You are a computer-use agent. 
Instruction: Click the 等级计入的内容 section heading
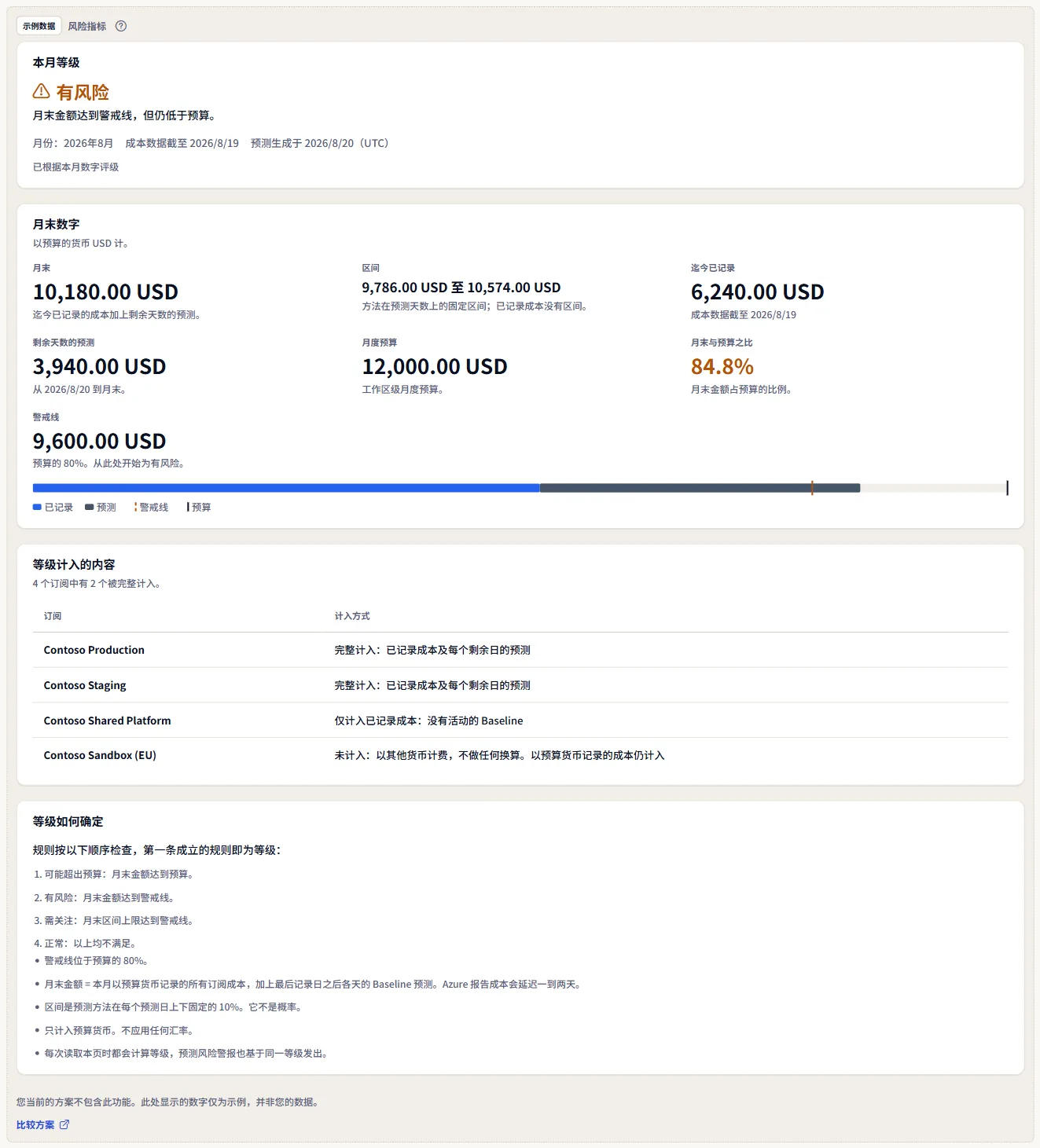point(74,564)
